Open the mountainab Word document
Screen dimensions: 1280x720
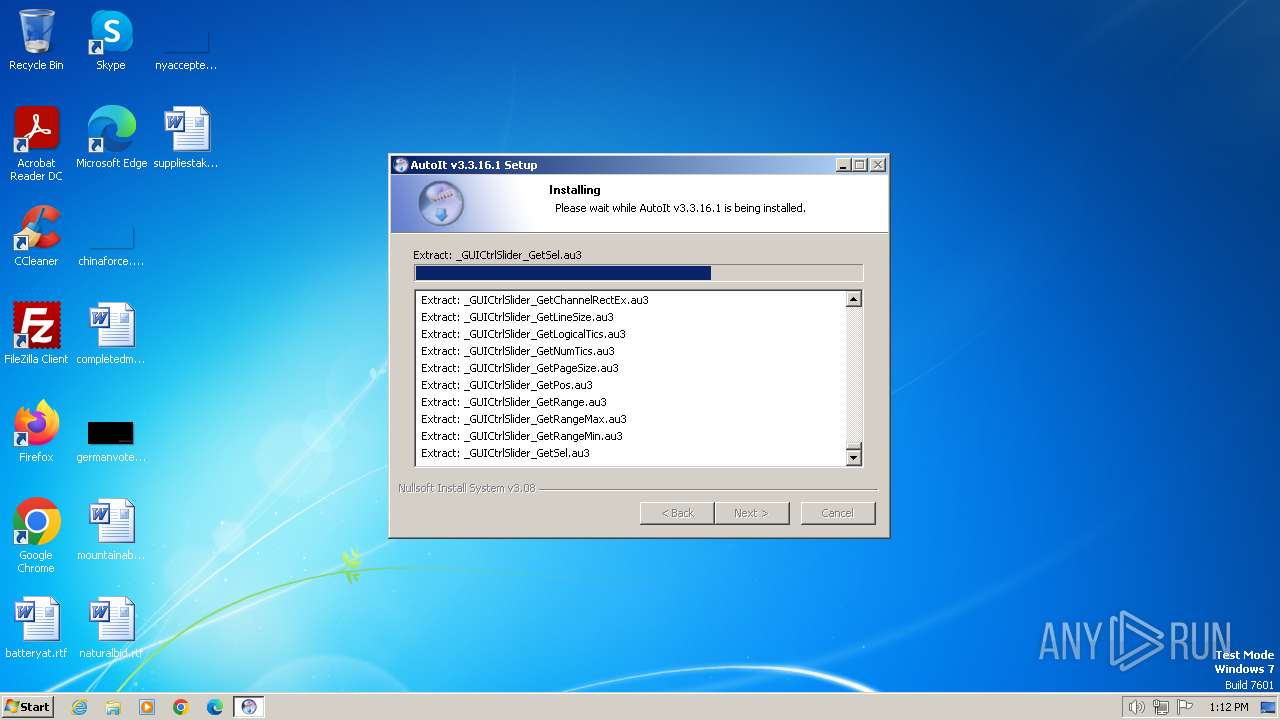[111, 530]
